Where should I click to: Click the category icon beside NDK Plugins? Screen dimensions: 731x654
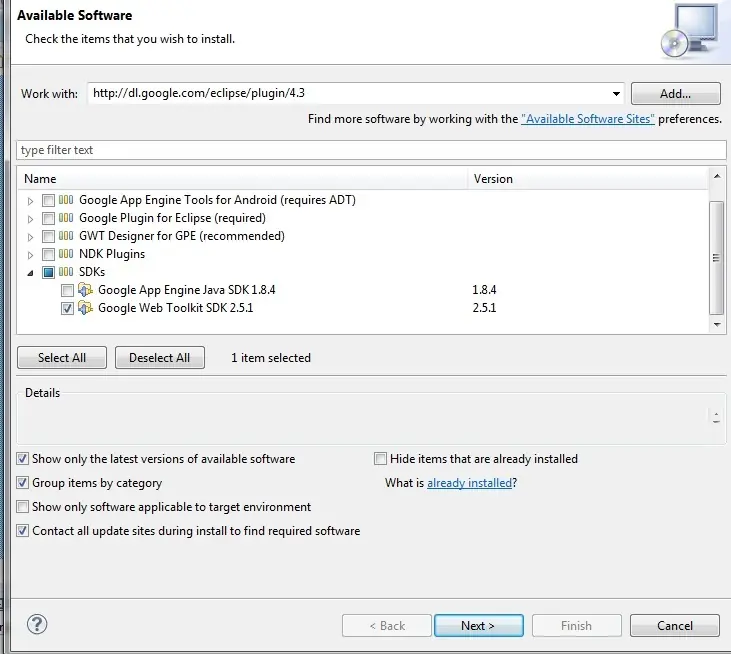pos(66,254)
